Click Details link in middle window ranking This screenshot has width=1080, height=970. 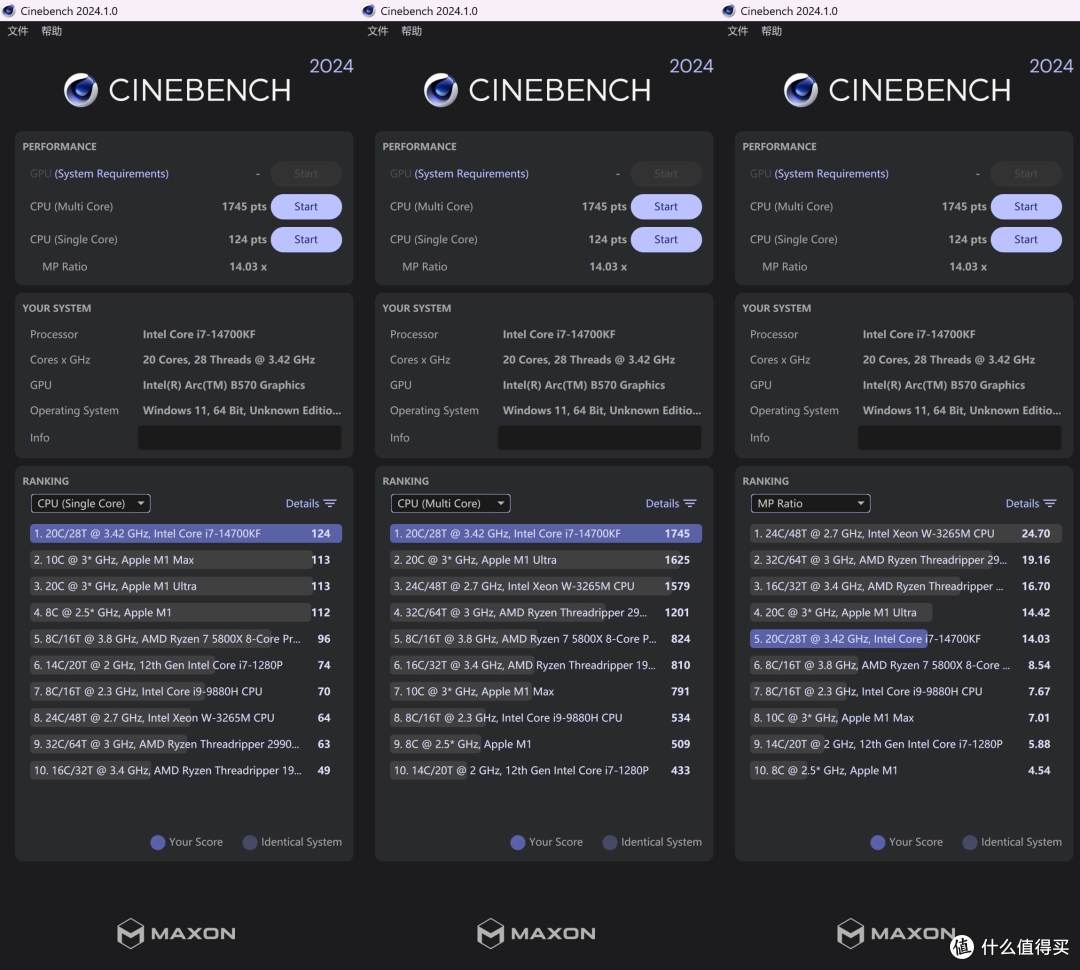[662, 504]
